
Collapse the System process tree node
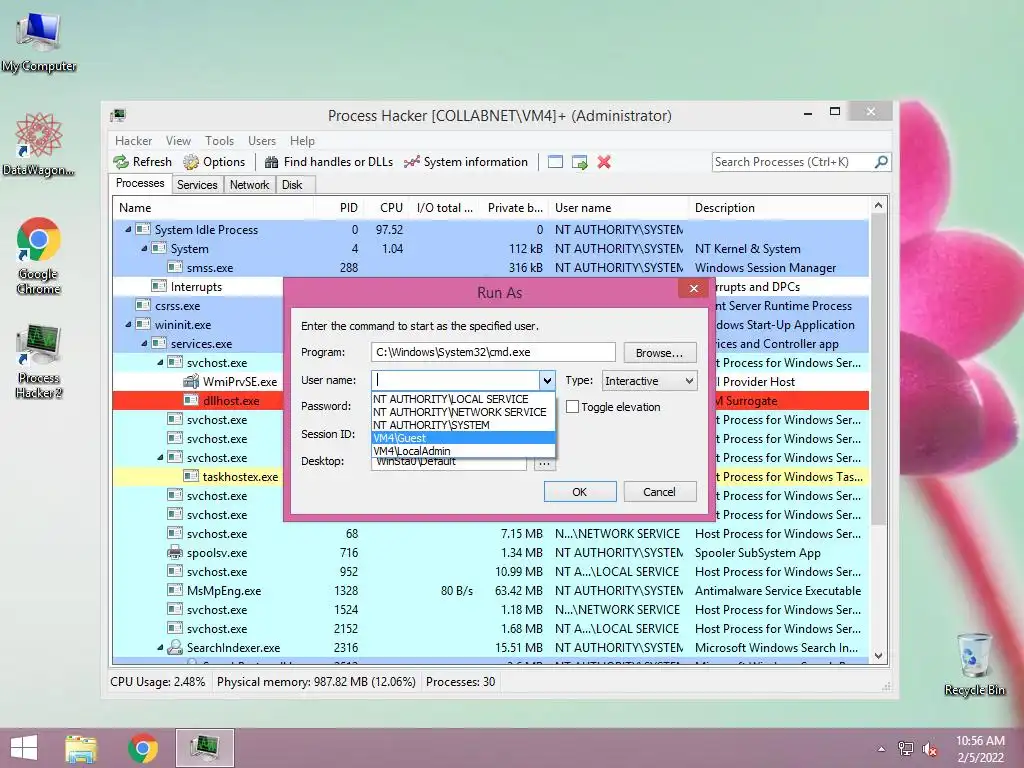(x=144, y=248)
